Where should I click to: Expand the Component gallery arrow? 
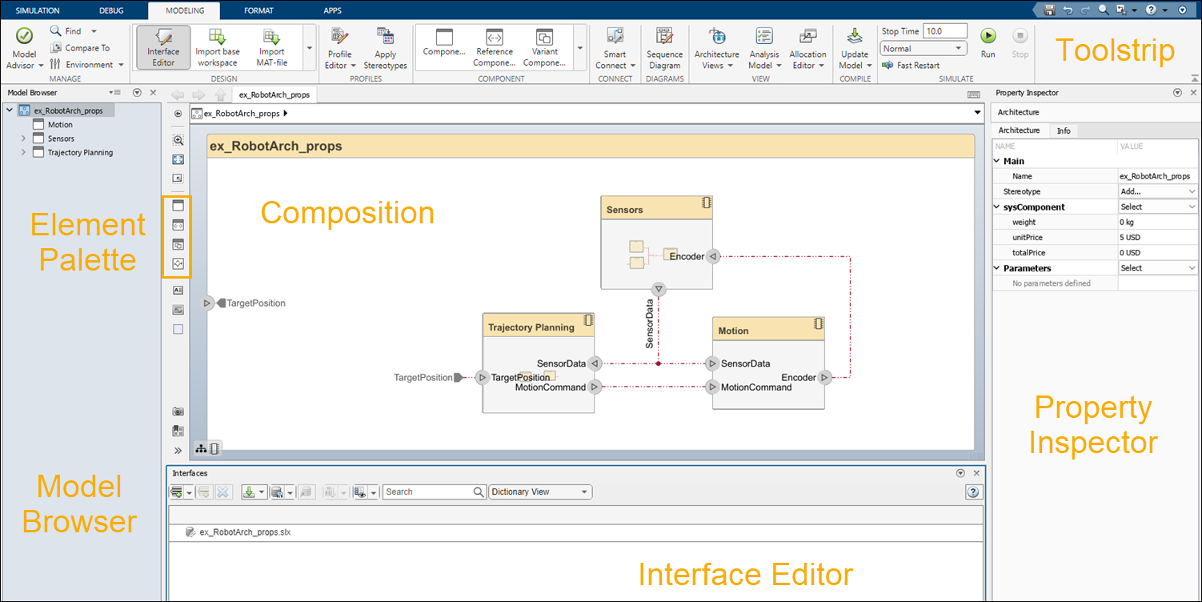coord(580,48)
